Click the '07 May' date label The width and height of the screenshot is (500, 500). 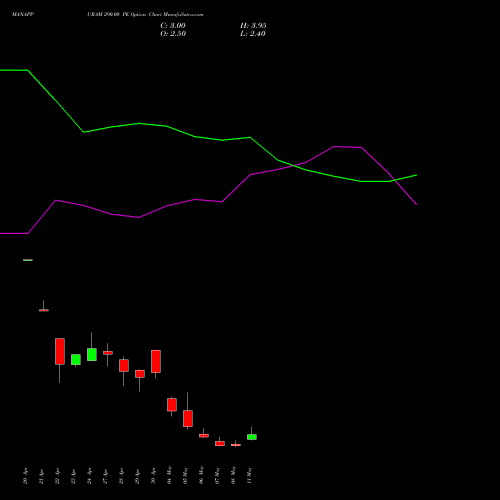pos(218,475)
